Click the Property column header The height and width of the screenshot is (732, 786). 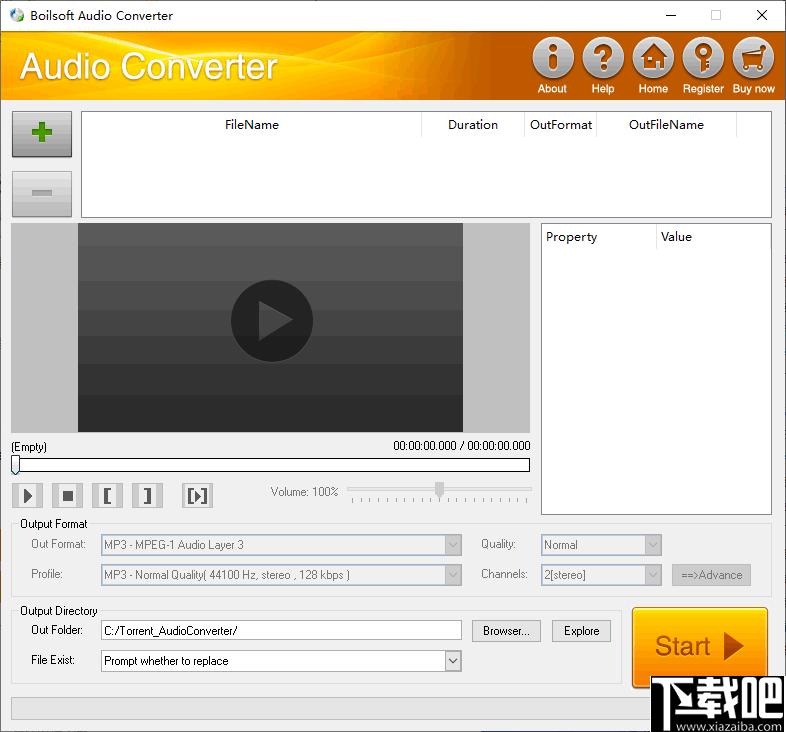point(599,237)
